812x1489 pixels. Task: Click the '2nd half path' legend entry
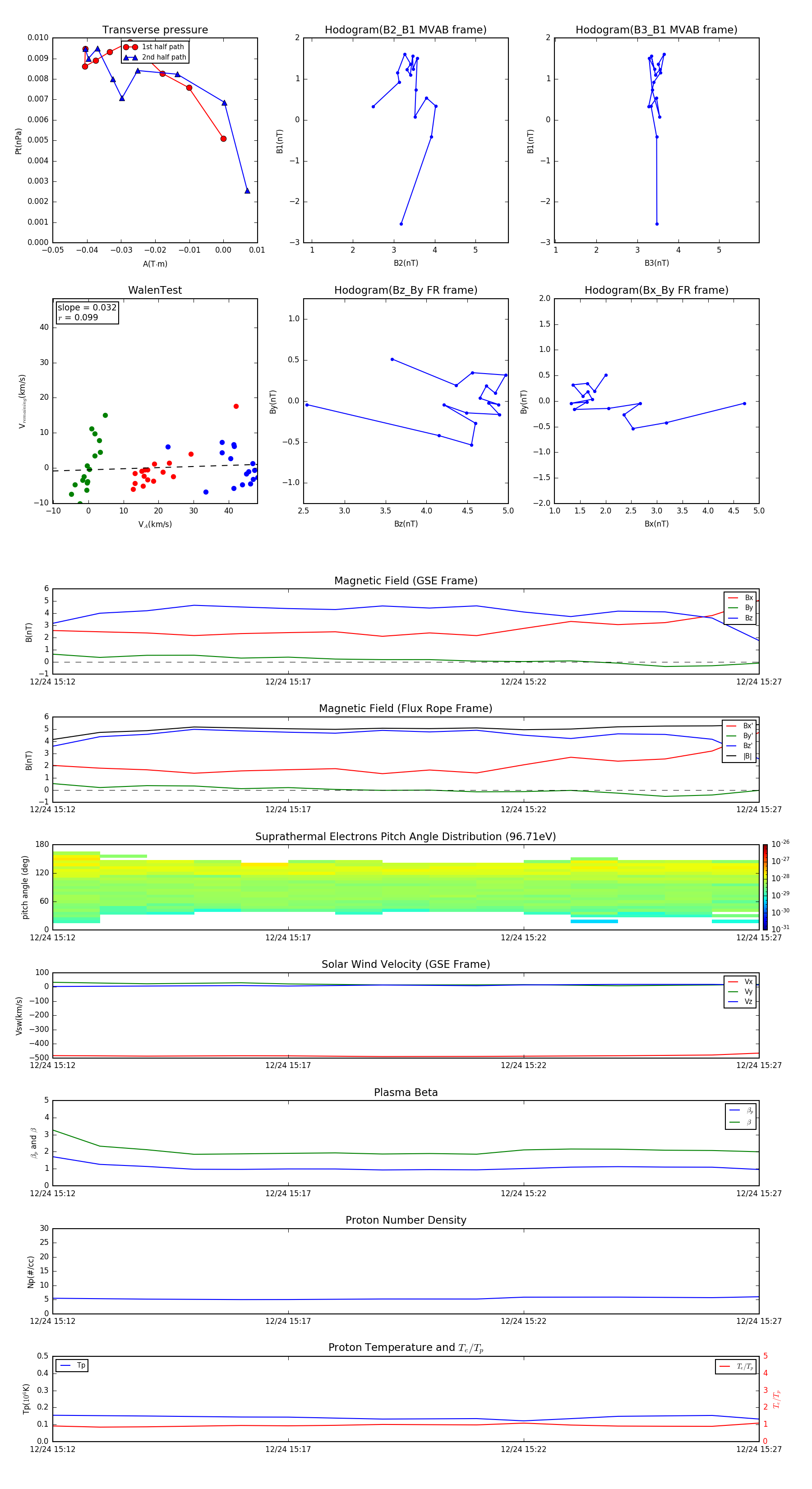click(155, 57)
